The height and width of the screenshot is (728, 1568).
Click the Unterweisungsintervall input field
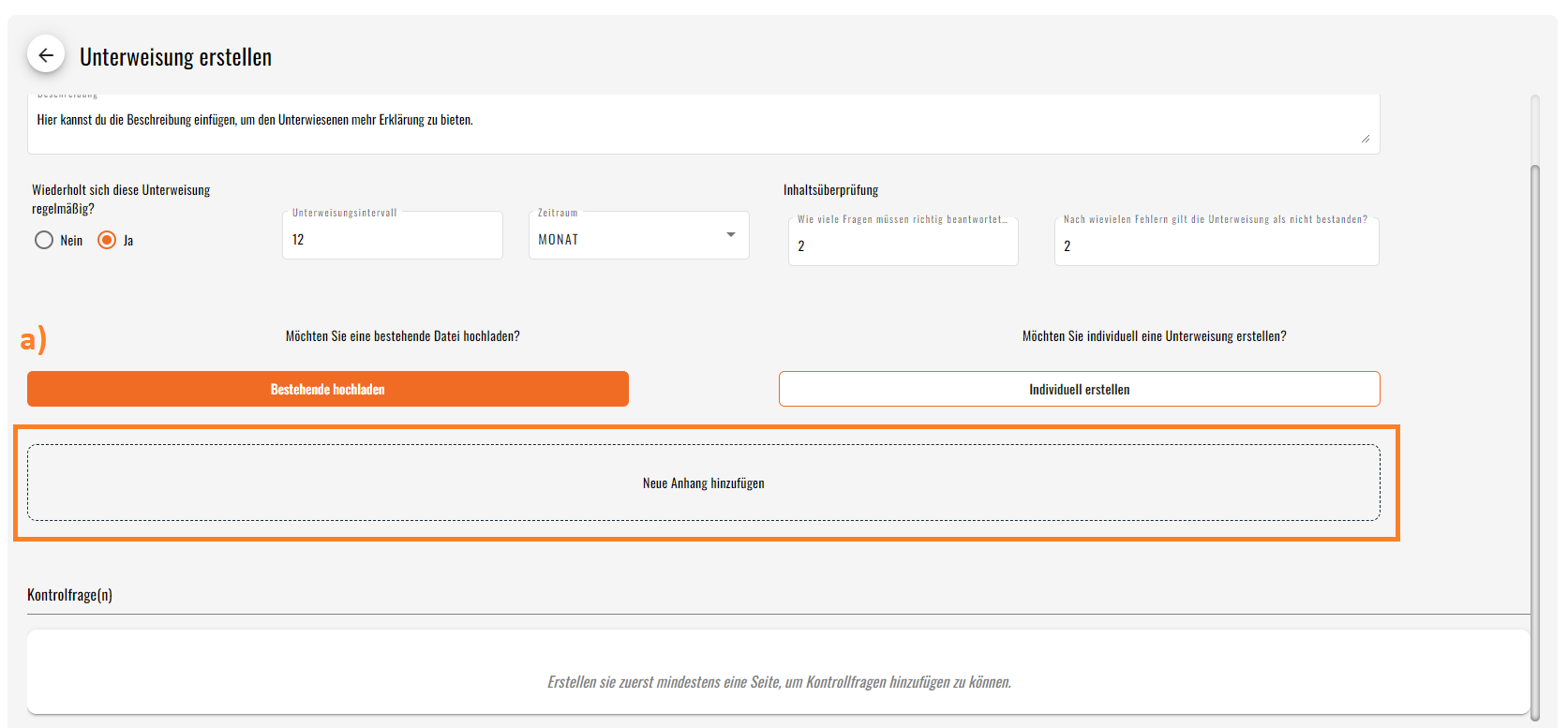392,235
